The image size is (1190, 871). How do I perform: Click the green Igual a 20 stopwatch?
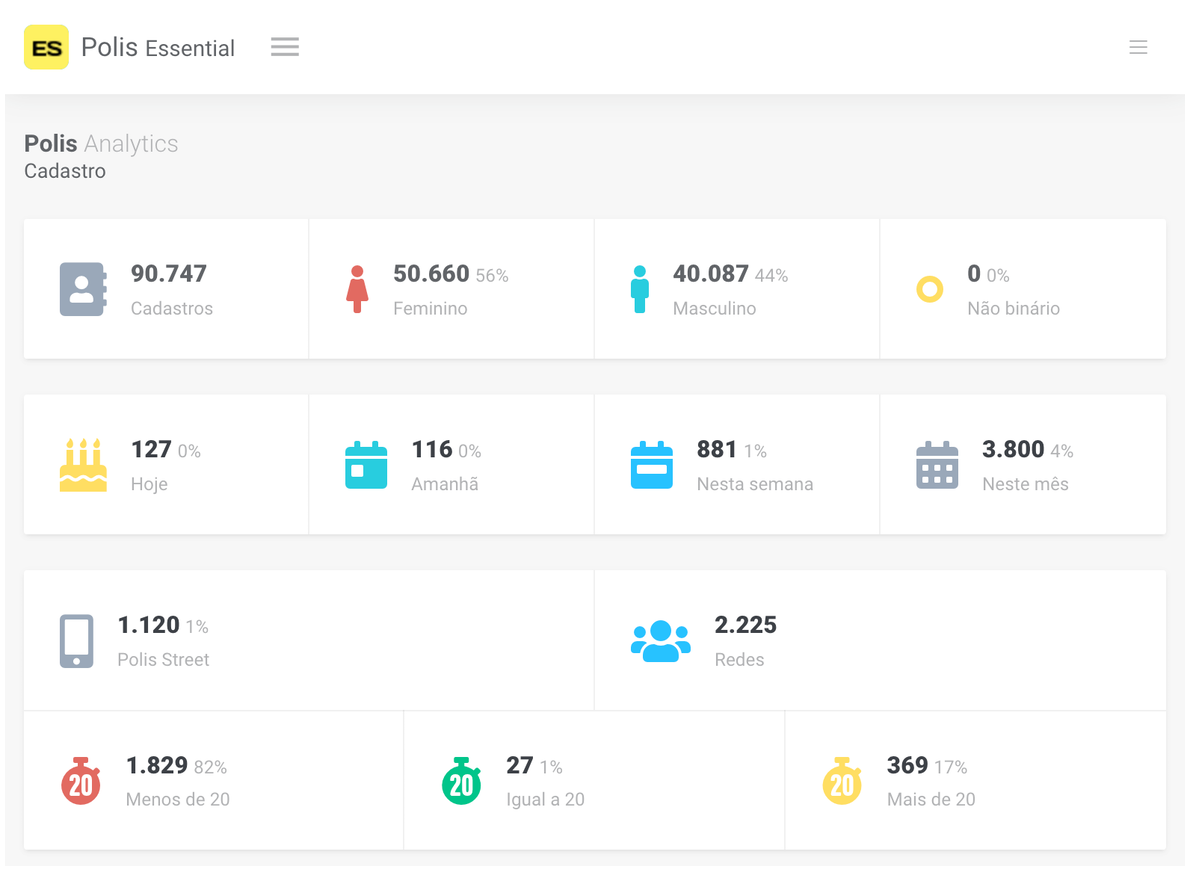(x=461, y=782)
